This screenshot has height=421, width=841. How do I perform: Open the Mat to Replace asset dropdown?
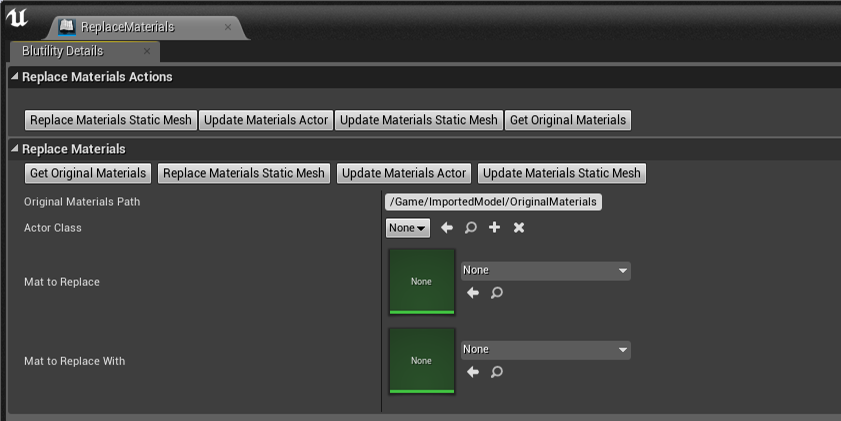[545, 271]
